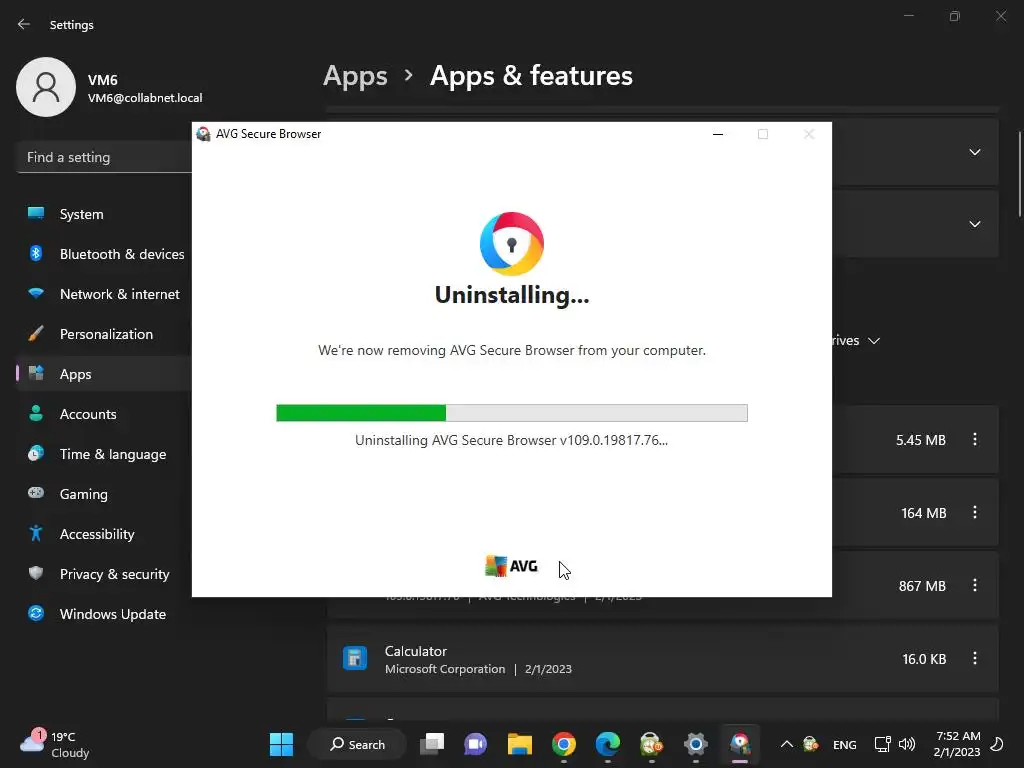Screen dimensions: 1024x768
Task: Show hidden system tray icons
Action: point(787,744)
